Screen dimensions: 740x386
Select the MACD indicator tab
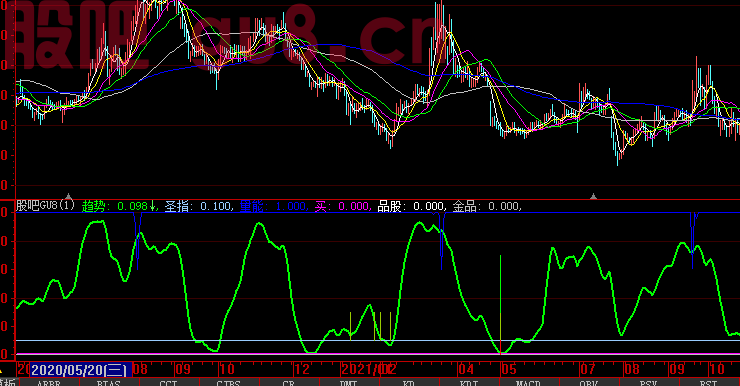pos(528,383)
